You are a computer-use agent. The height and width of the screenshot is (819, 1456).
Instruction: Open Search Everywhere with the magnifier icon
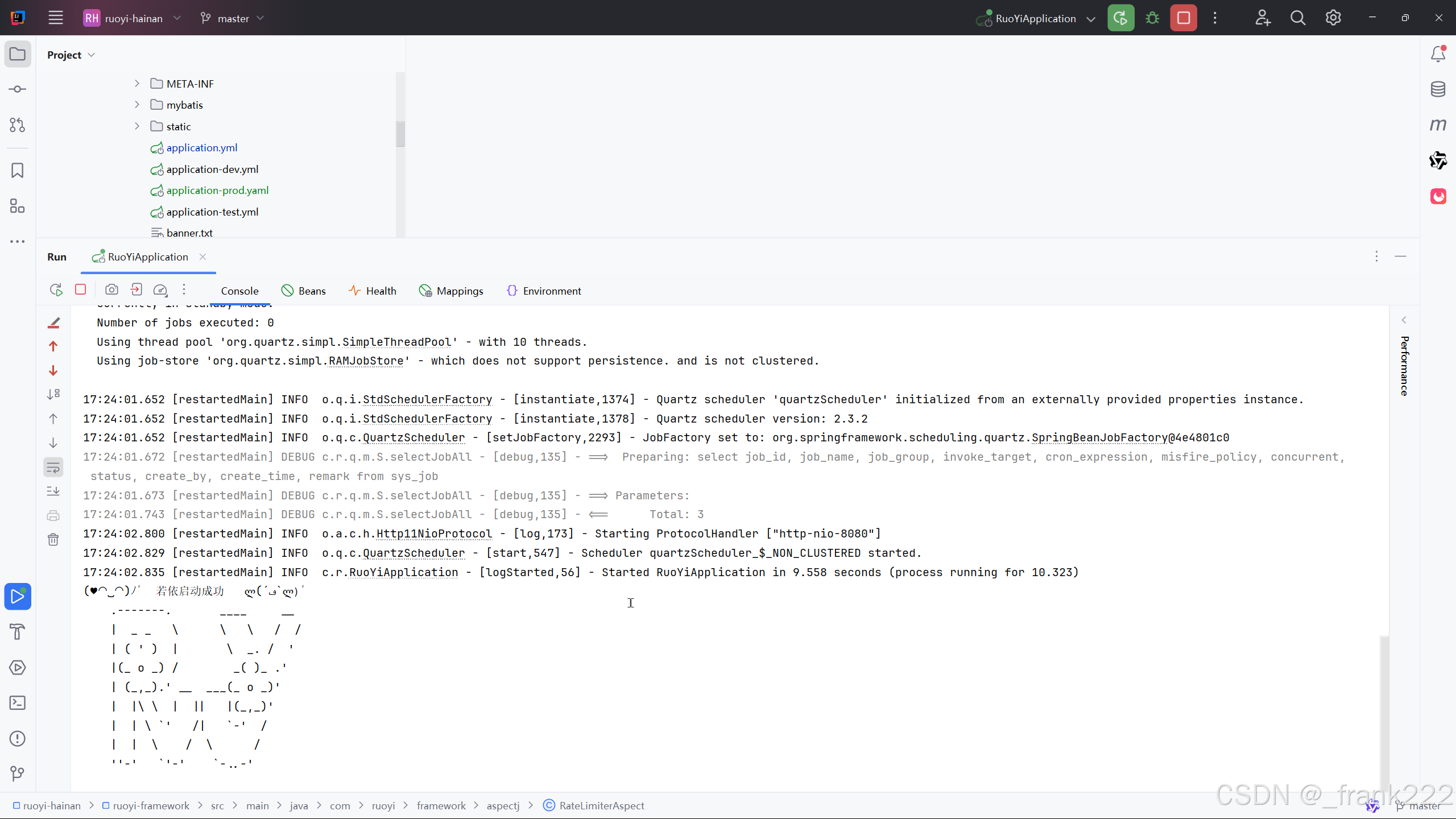(x=1298, y=18)
